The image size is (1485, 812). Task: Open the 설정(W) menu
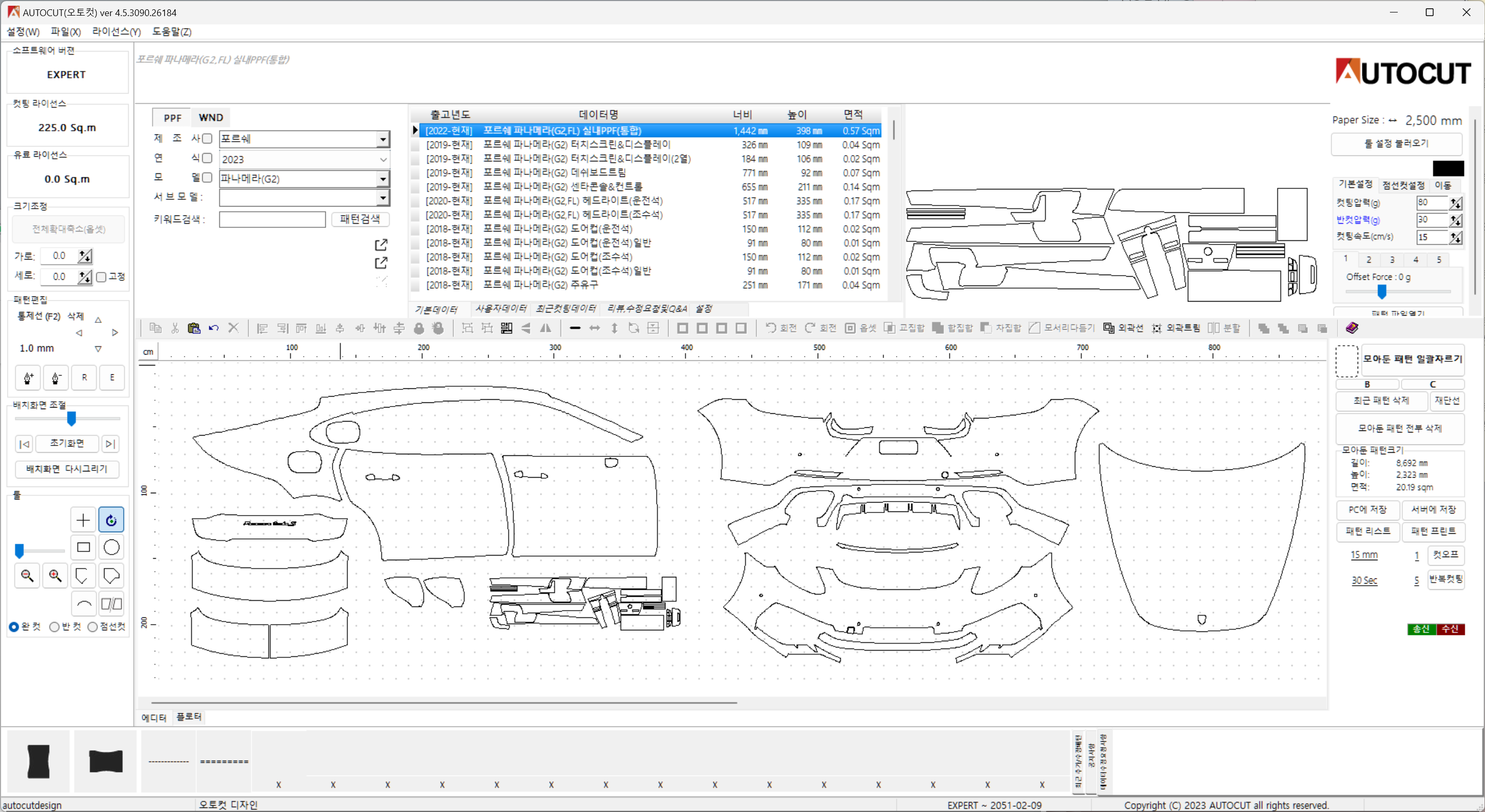click(24, 32)
